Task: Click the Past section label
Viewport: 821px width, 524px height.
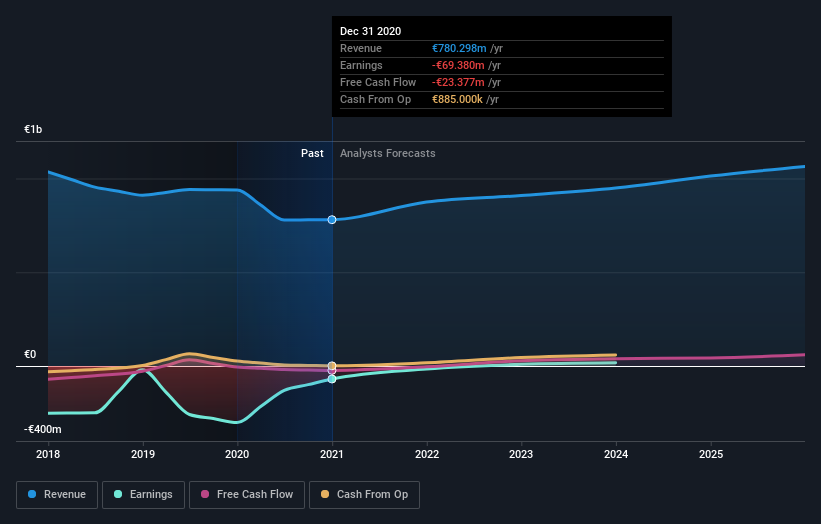Action: (312, 153)
